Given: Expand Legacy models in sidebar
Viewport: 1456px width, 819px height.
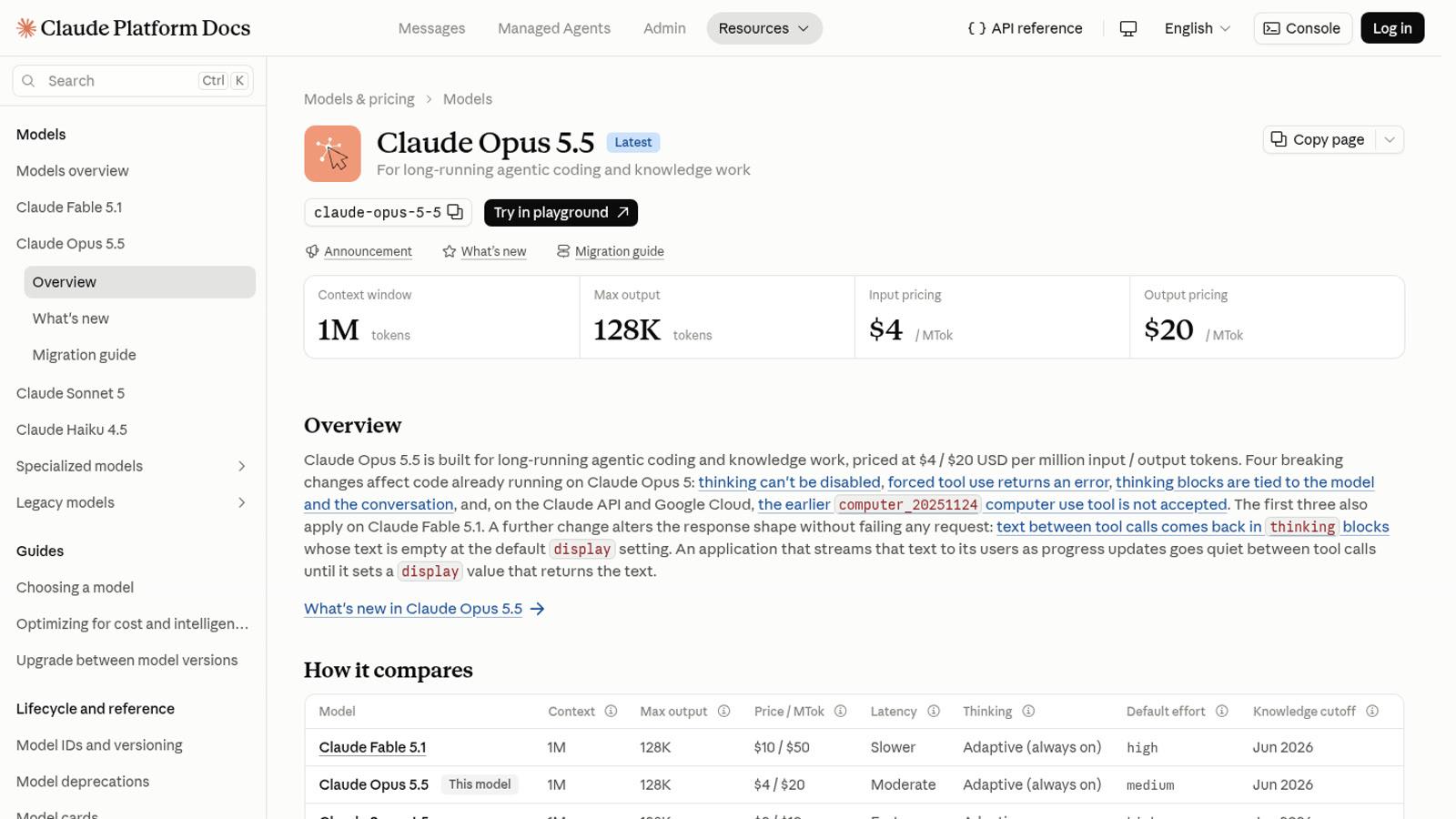Looking at the screenshot, I should pos(241,502).
